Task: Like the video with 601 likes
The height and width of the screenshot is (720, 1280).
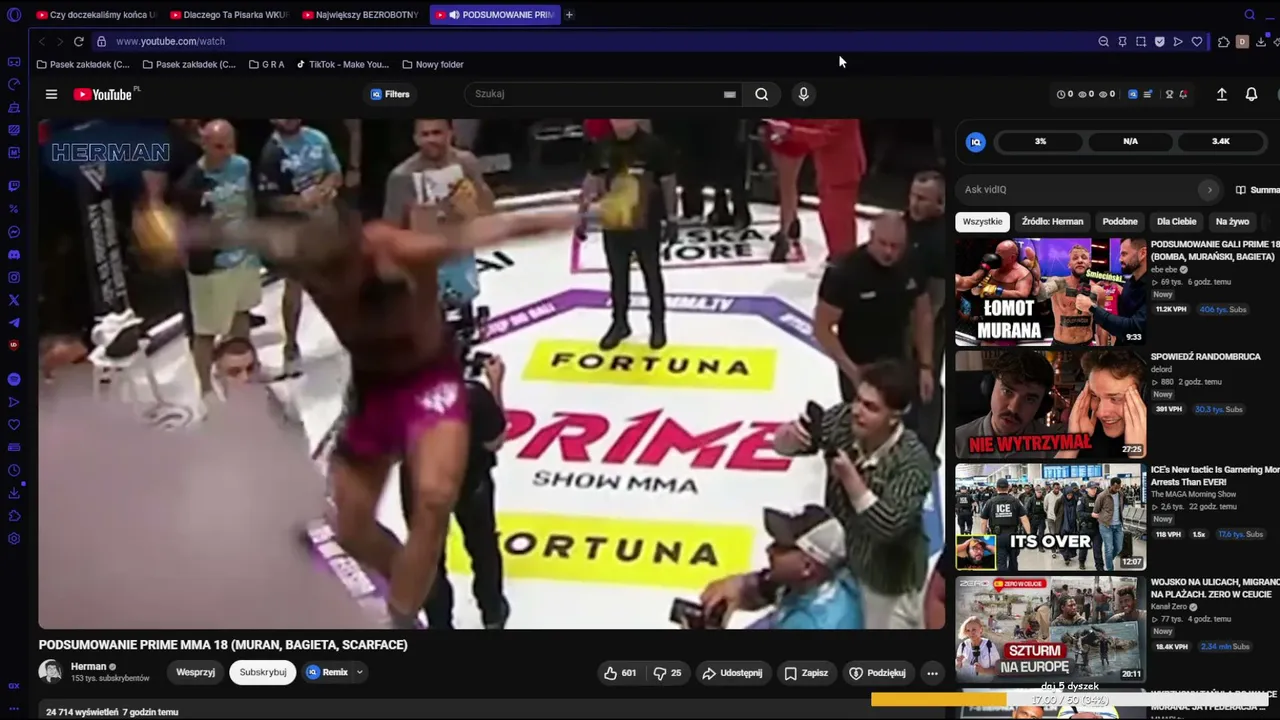Action: pos(620,673)
